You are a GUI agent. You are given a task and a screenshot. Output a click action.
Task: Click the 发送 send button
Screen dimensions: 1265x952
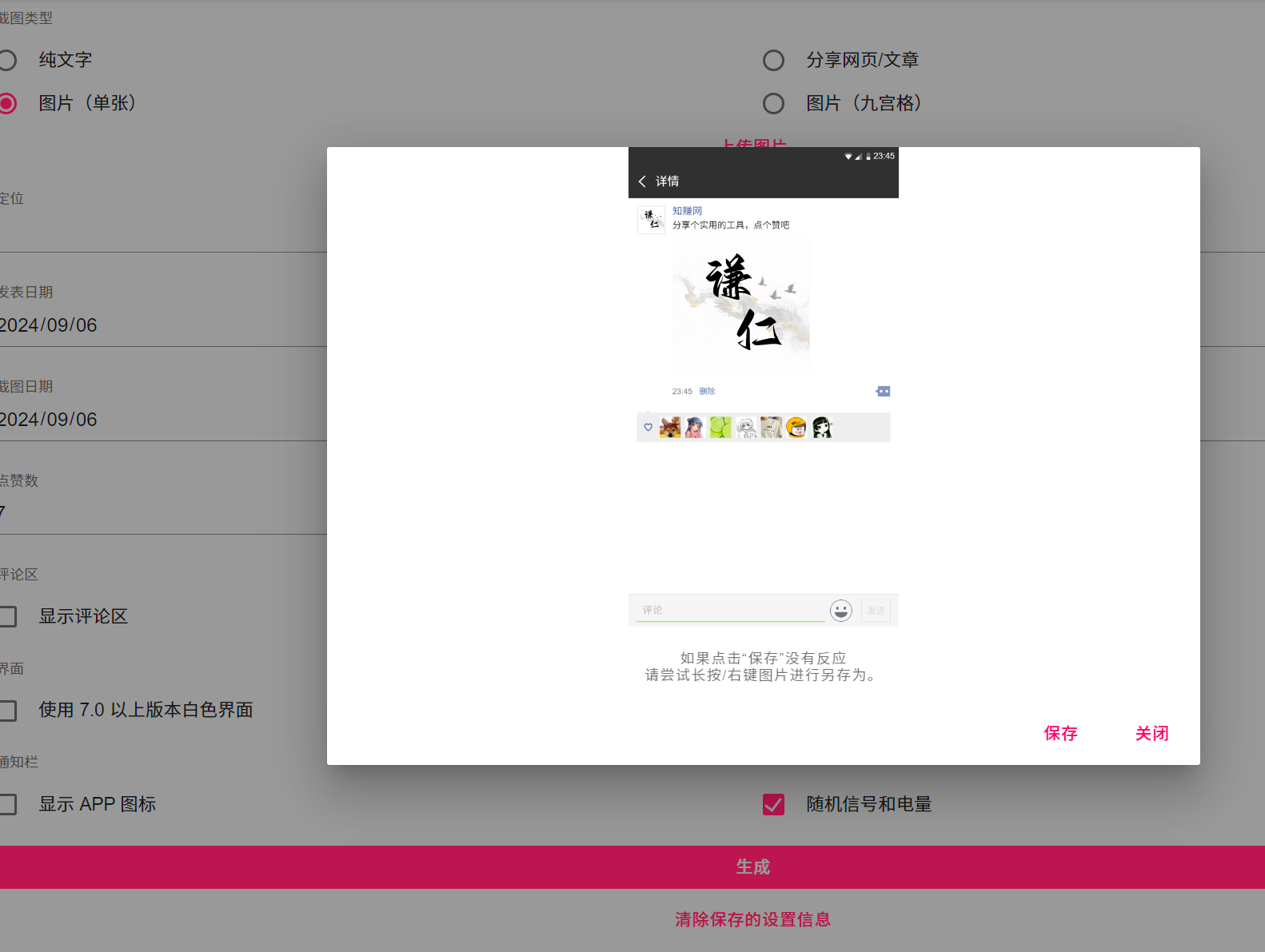click(876, 611)
